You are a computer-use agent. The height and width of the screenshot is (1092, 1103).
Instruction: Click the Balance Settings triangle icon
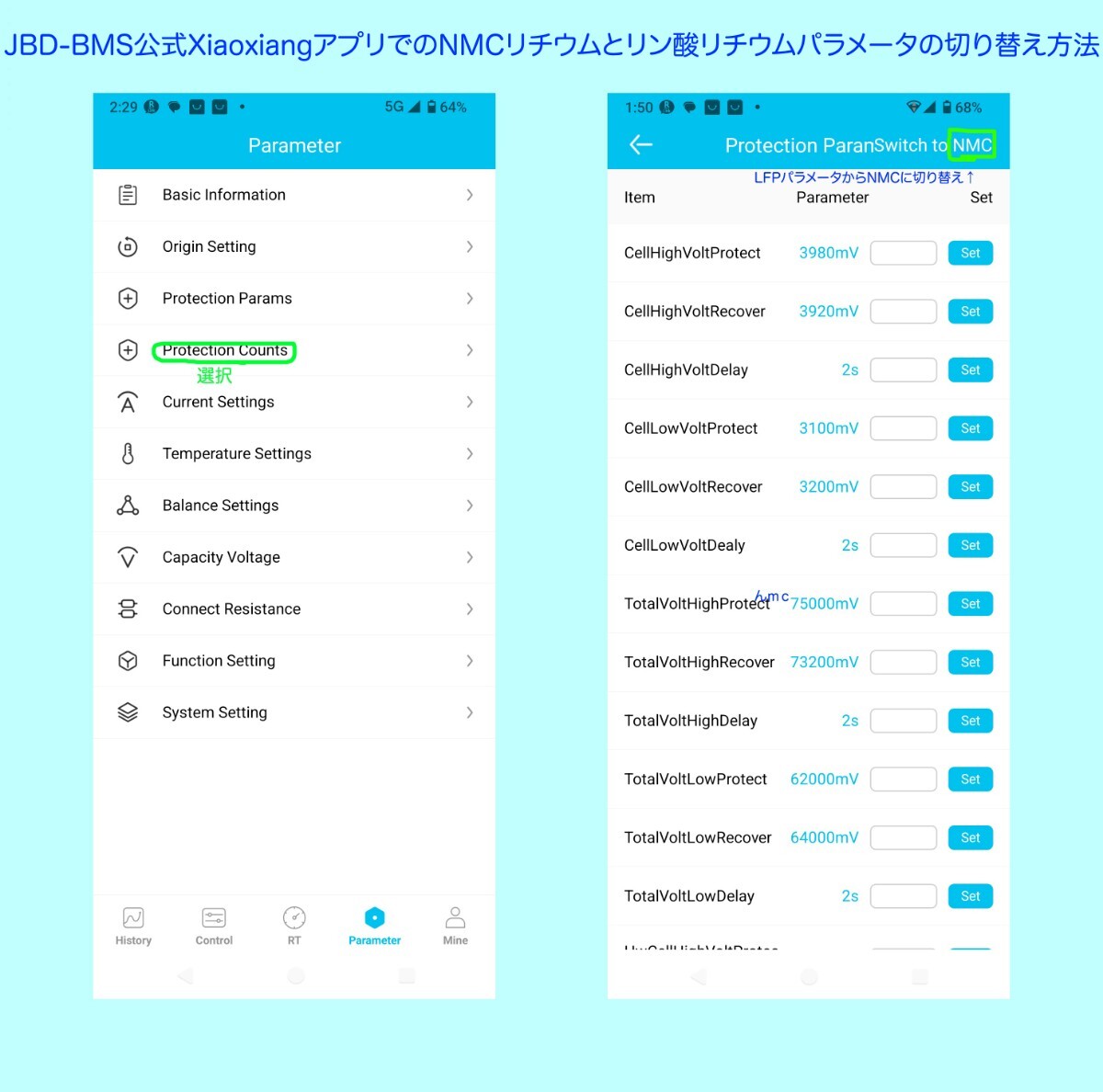(x=128, y=506)
